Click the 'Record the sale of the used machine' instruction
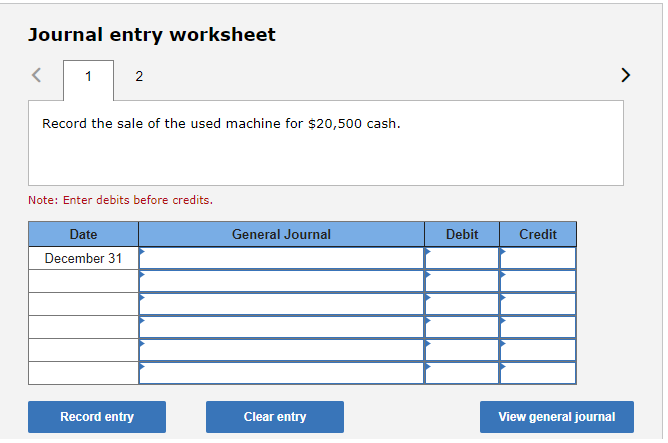 221,124
